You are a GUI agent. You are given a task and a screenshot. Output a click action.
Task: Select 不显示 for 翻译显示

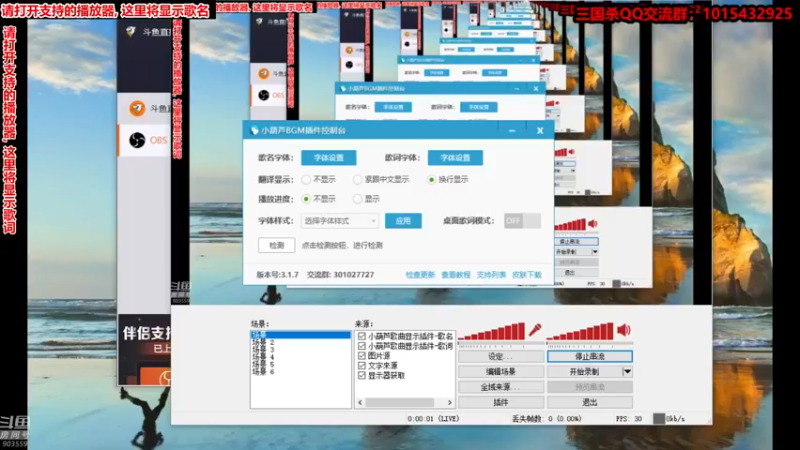click(x=306, y=180)
